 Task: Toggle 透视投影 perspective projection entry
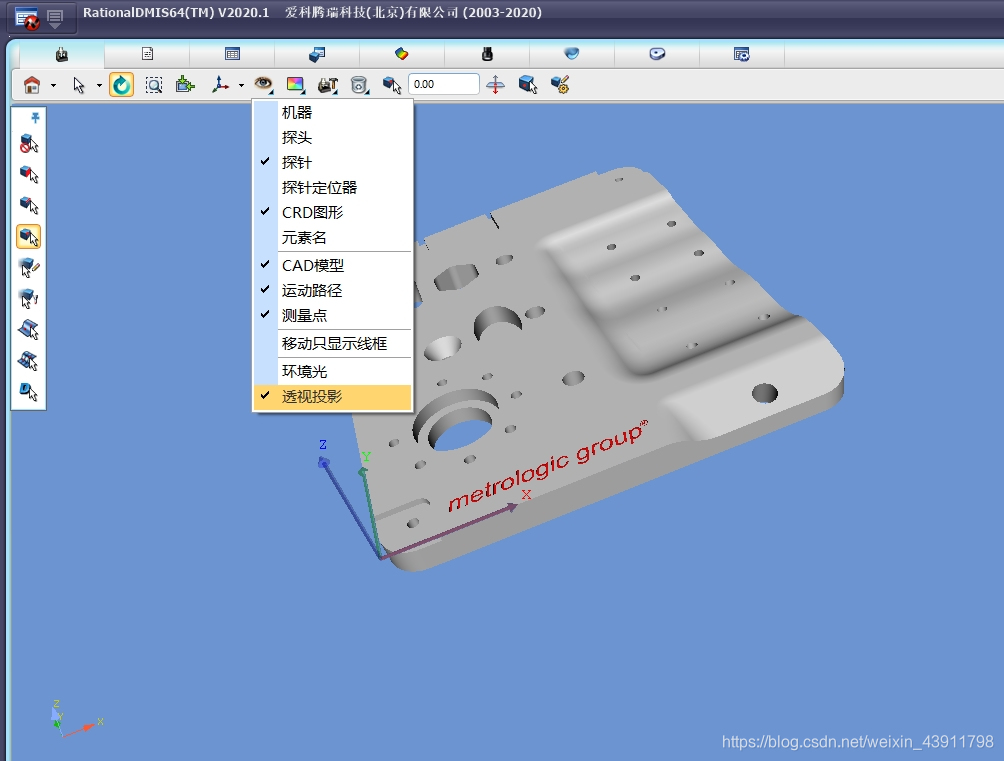coord(332,397)
